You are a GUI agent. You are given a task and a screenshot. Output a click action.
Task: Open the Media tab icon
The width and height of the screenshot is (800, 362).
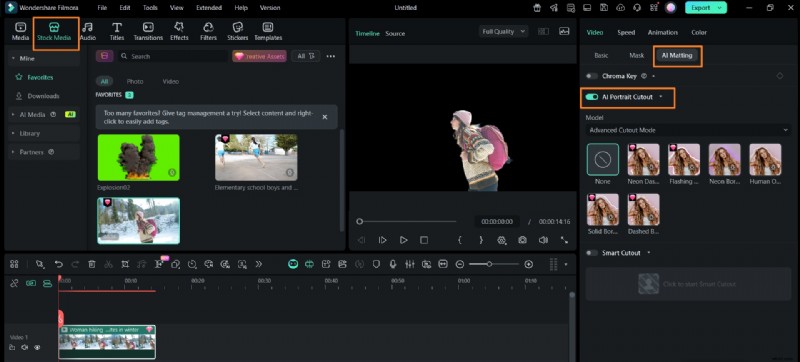[x=20, y=28]
